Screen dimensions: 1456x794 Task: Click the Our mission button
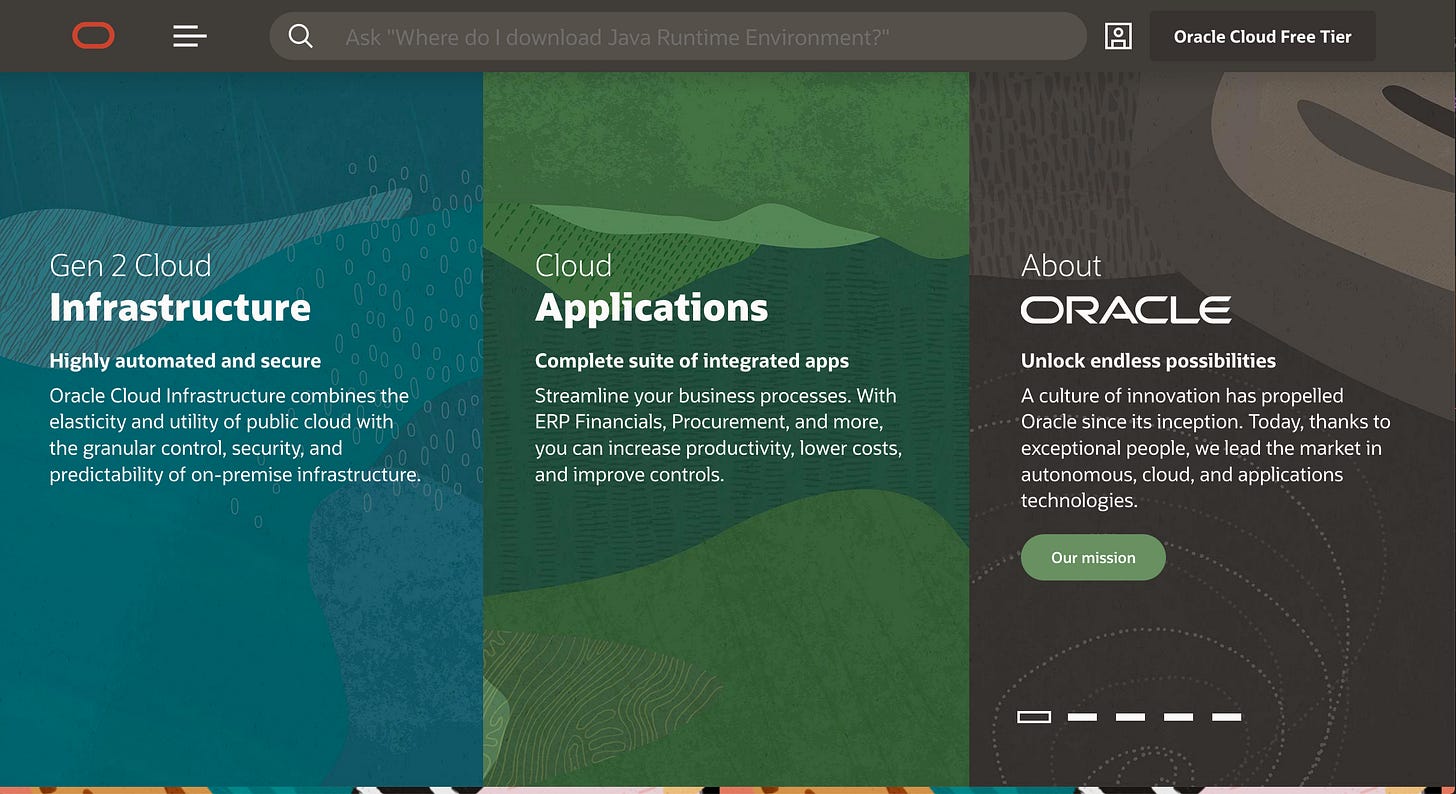coord(1093,558)
